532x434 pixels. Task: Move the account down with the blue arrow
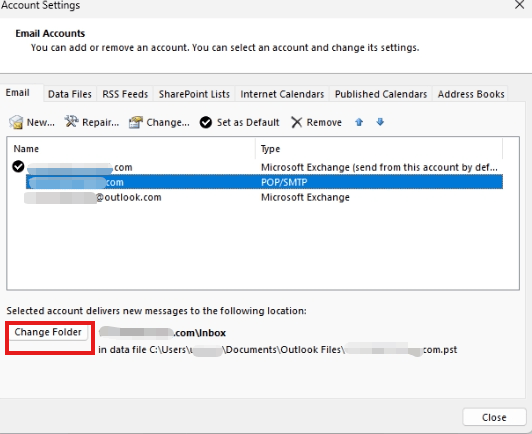coord(380,121)
